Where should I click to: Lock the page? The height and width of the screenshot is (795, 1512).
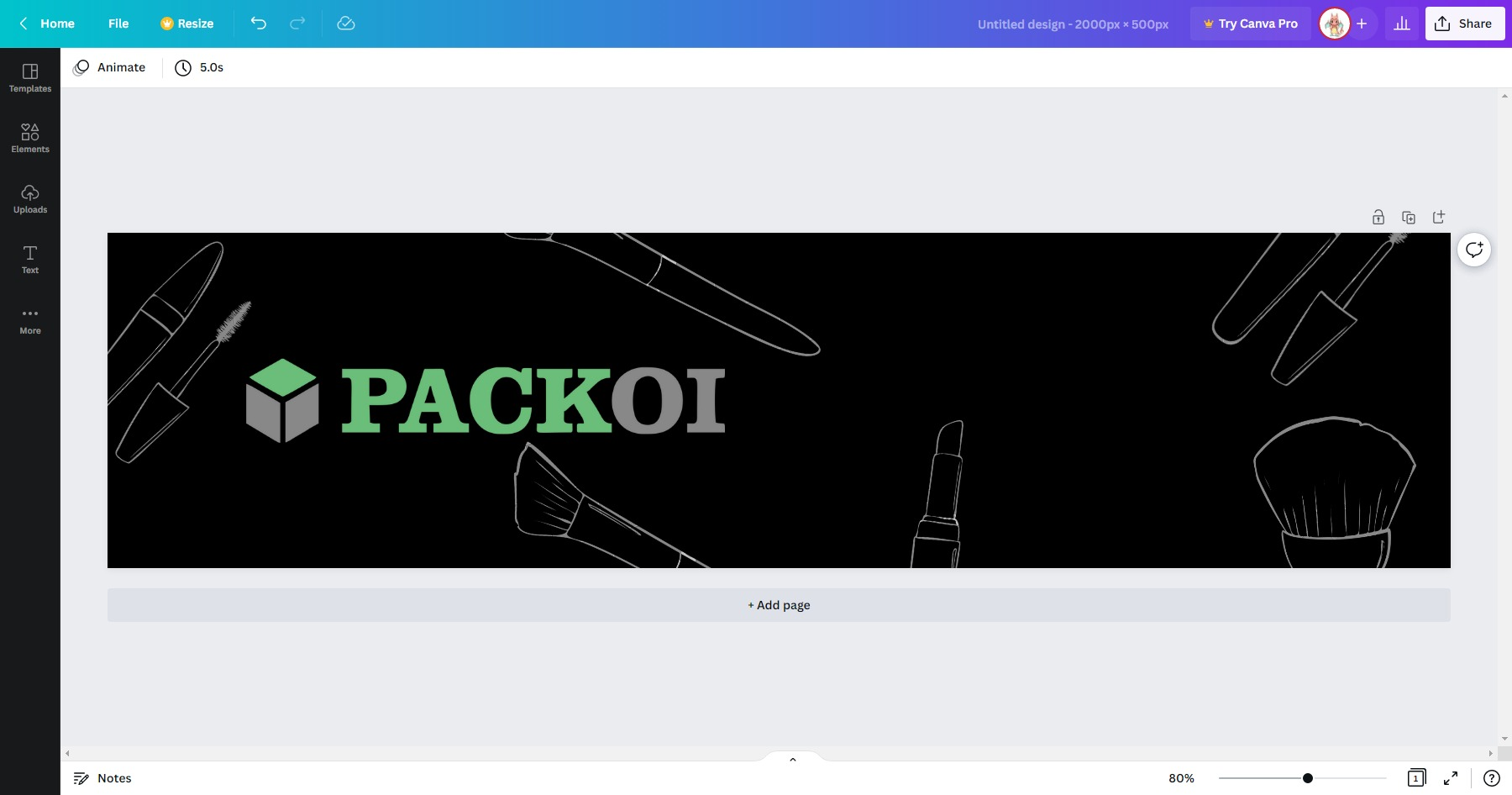1378,217
